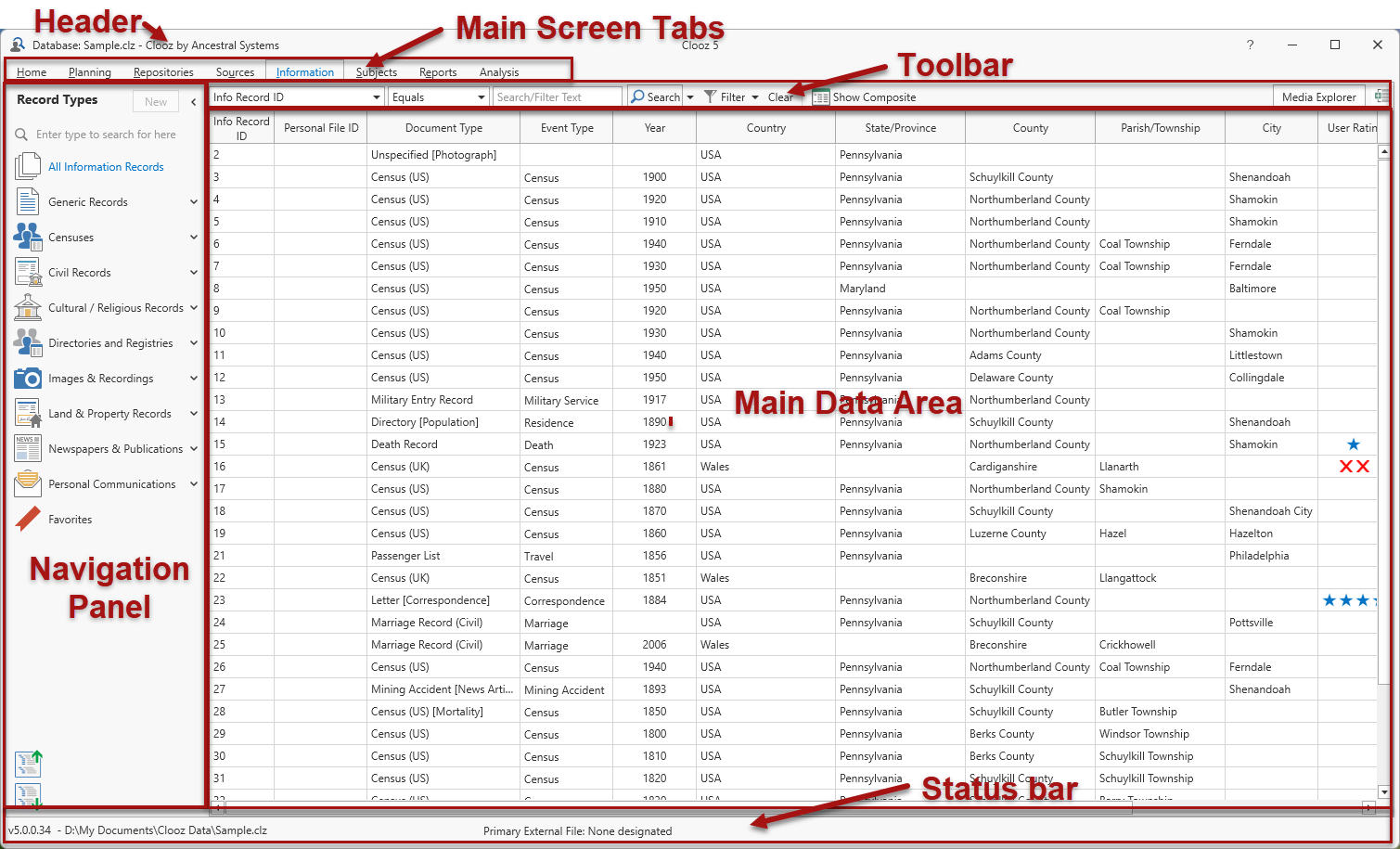Click the Personal Communications envelope icon
1400x849 pixels.
[28, 484]
